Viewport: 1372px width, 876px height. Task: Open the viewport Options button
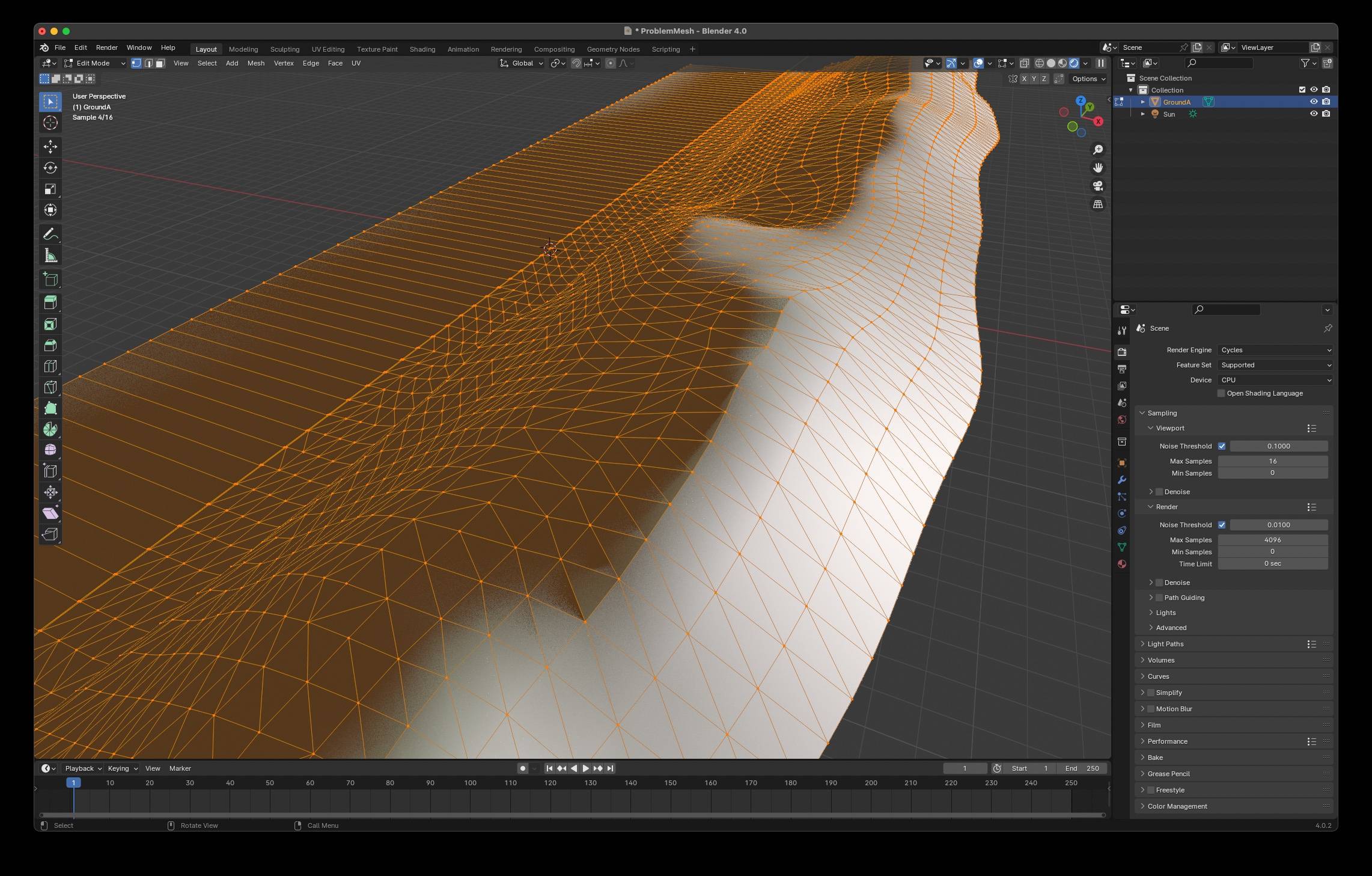[x=1088, y=79]
